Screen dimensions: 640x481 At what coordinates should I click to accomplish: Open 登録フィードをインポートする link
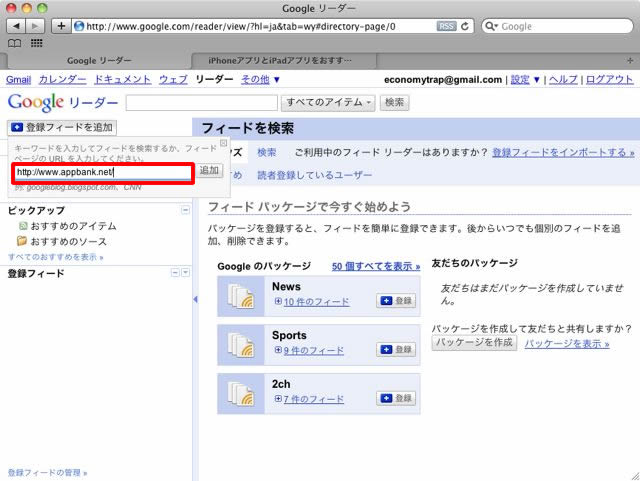tap(563, 152)
